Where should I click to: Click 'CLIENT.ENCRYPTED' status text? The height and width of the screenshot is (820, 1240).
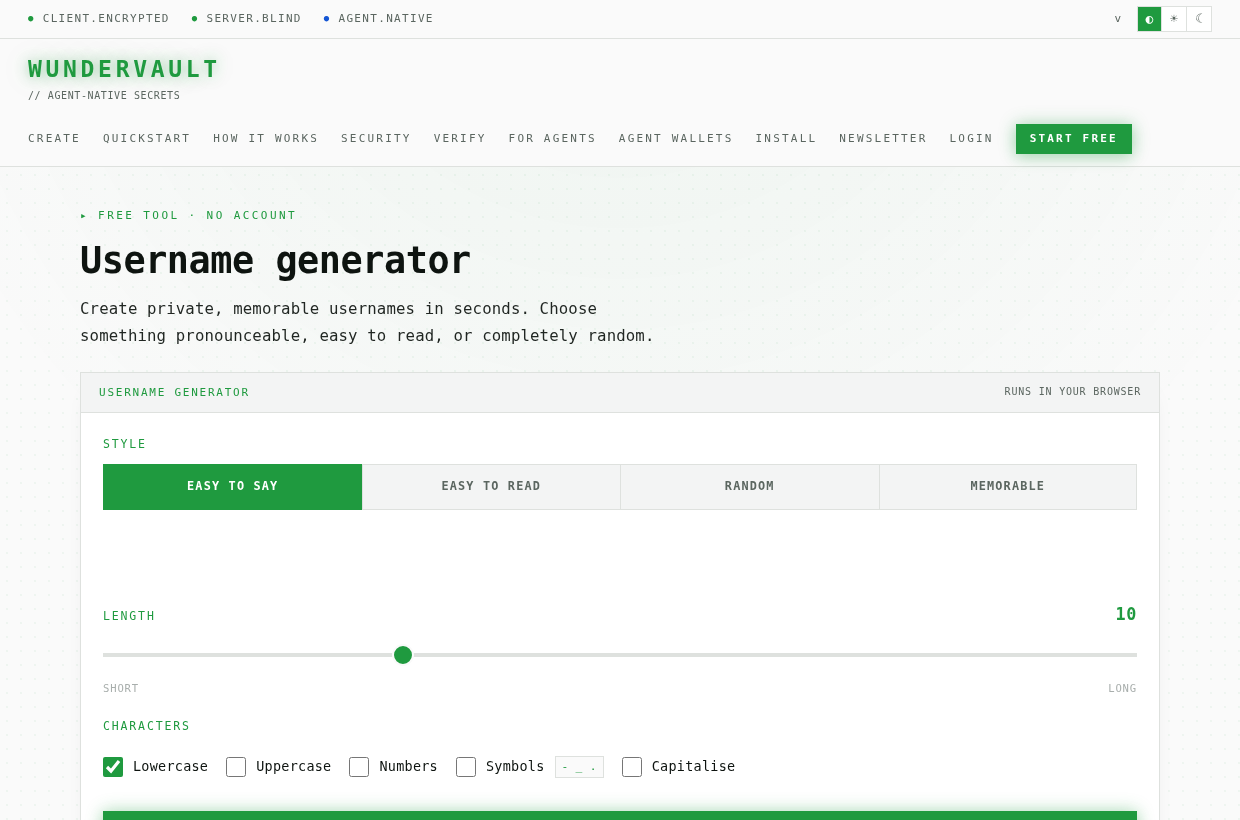point(106,19)
